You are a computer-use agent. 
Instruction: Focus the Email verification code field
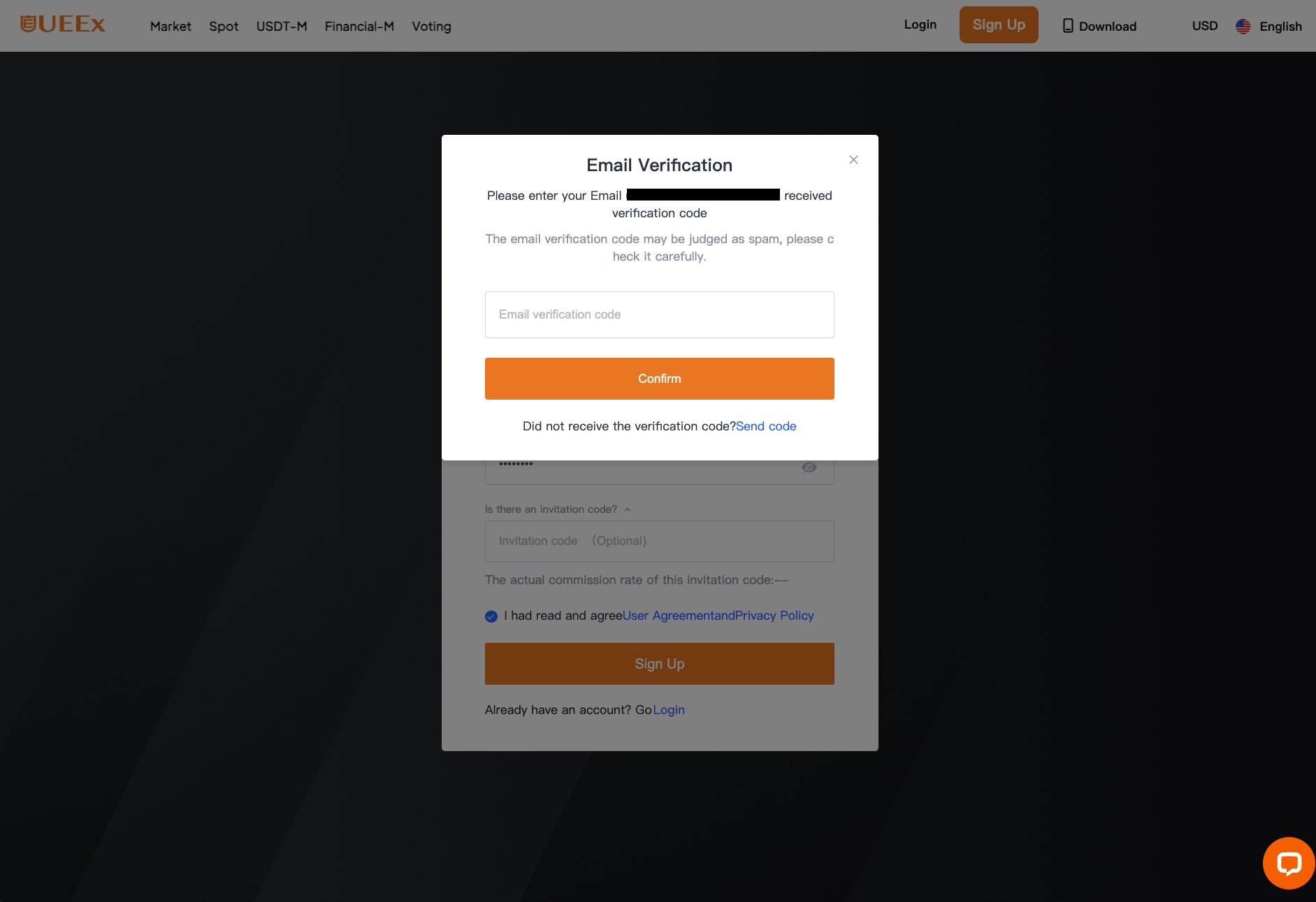pos(659,315)
